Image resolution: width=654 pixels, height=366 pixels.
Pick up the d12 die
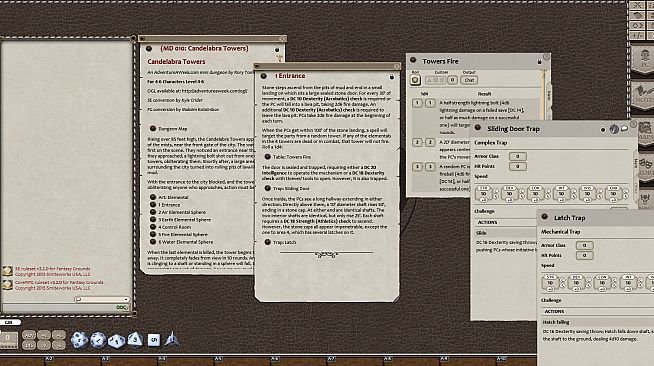click(x=98, y=339)
